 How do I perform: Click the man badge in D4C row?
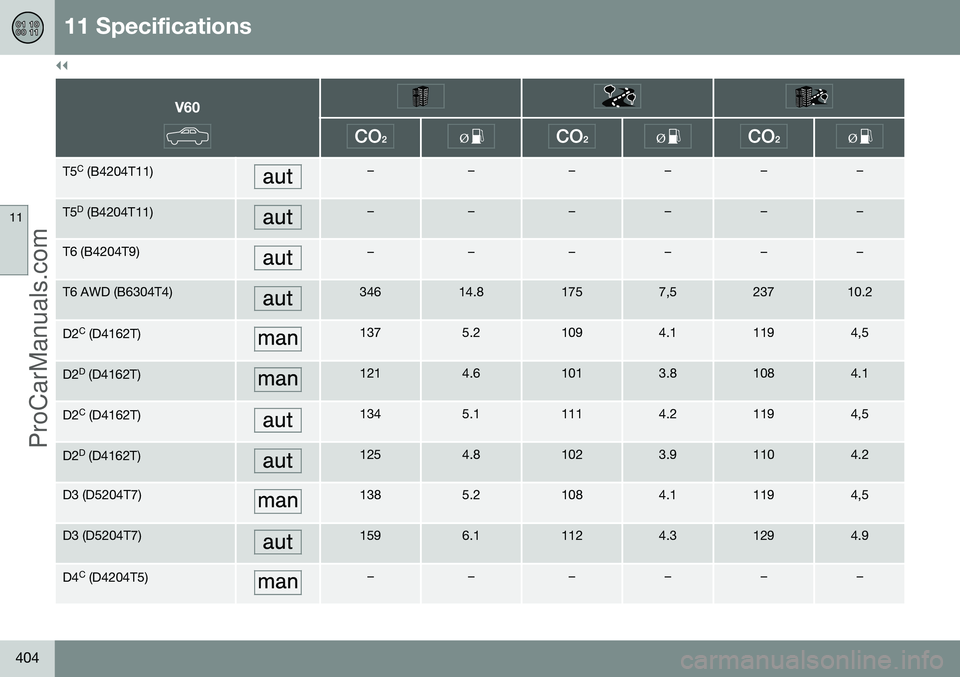pyautogui.click(x=278, y=582)
